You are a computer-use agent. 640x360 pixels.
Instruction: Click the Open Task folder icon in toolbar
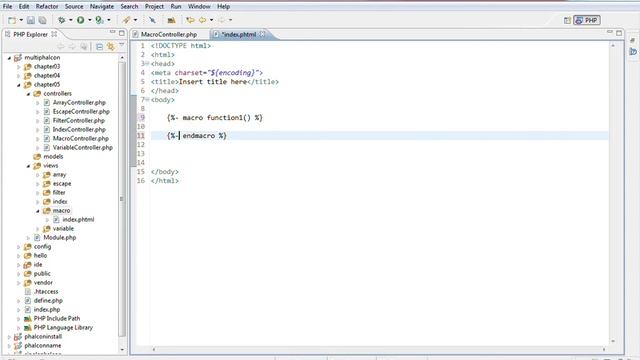(x=171, y=20)
